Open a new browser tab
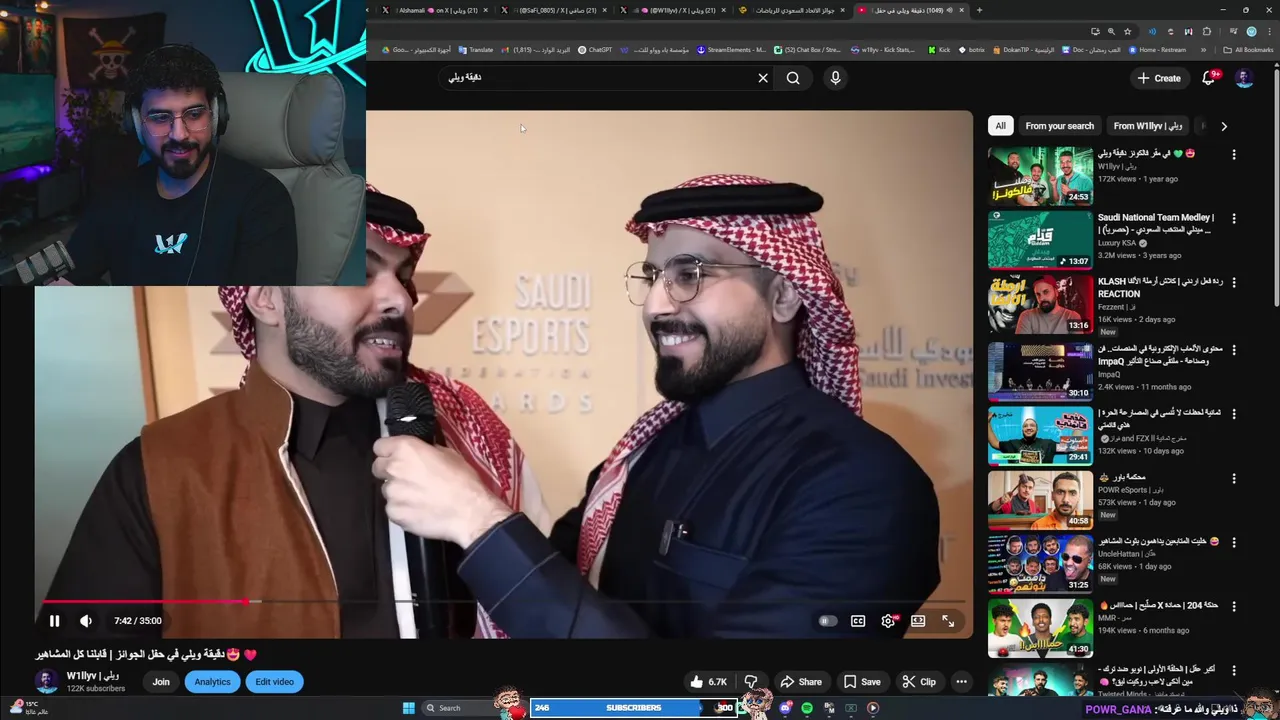 (979, 10)
